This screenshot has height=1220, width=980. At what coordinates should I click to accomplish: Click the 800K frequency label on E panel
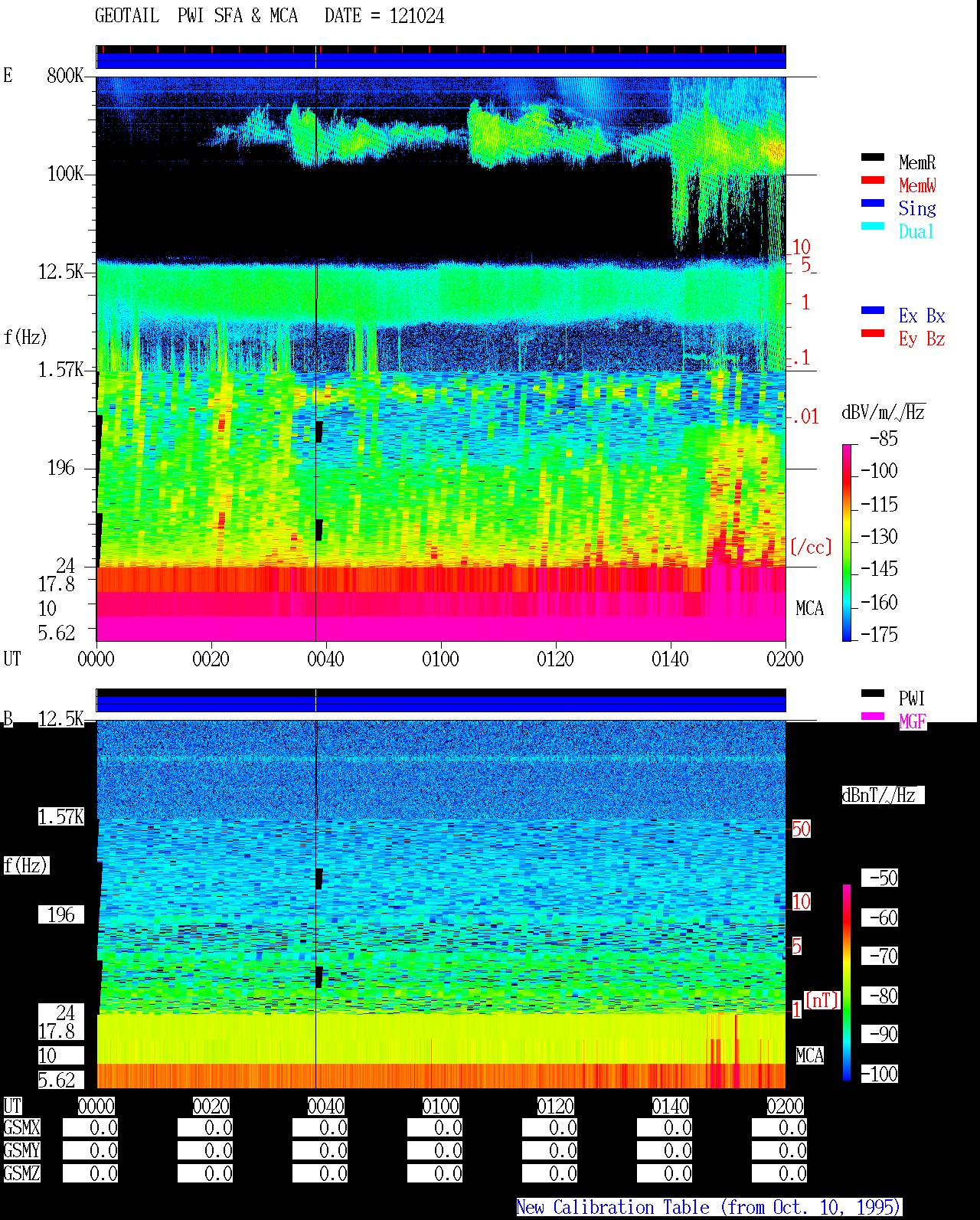coord(65,75)
